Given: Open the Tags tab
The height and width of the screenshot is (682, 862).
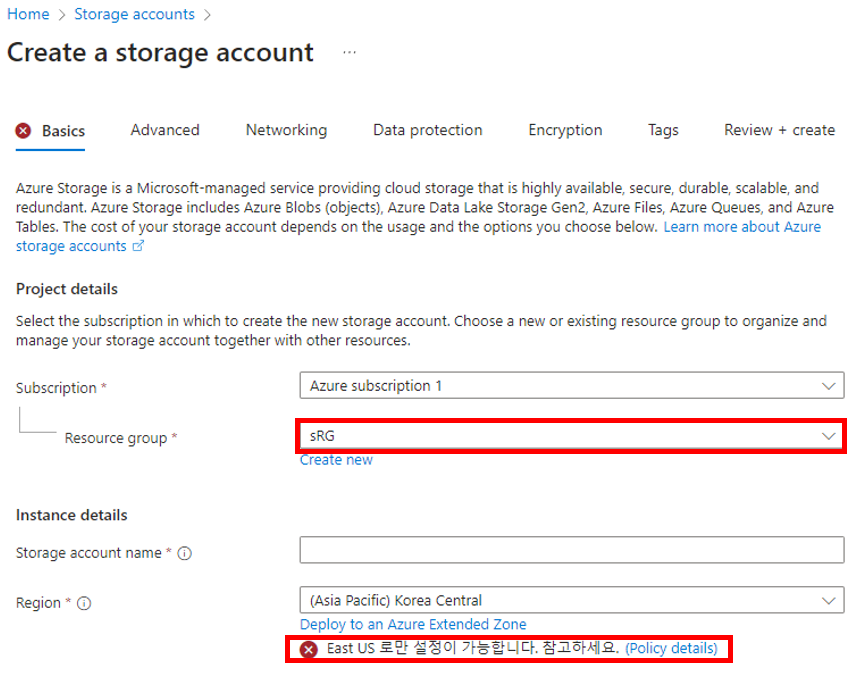Looking at the screenshot, I should pos(663,130).
